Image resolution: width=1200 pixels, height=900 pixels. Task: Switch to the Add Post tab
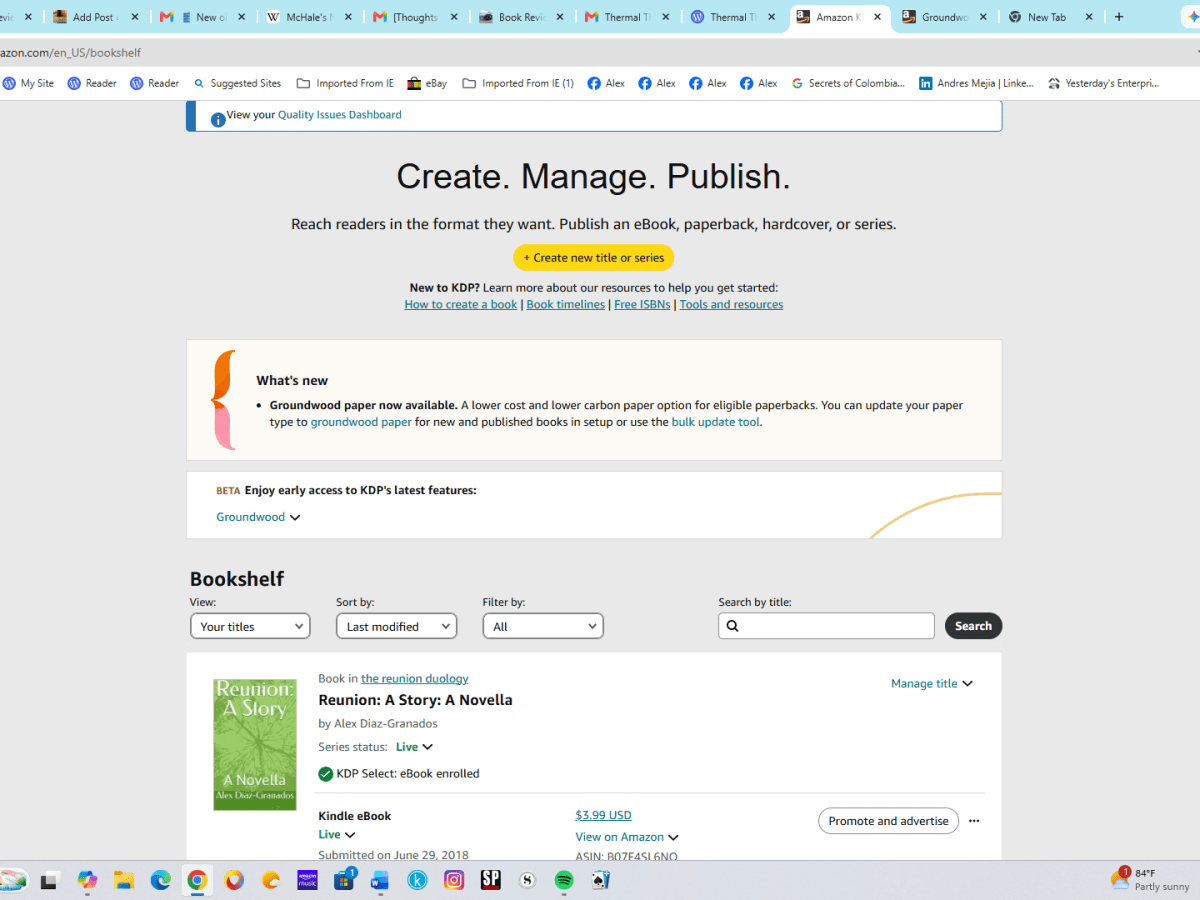95,17
